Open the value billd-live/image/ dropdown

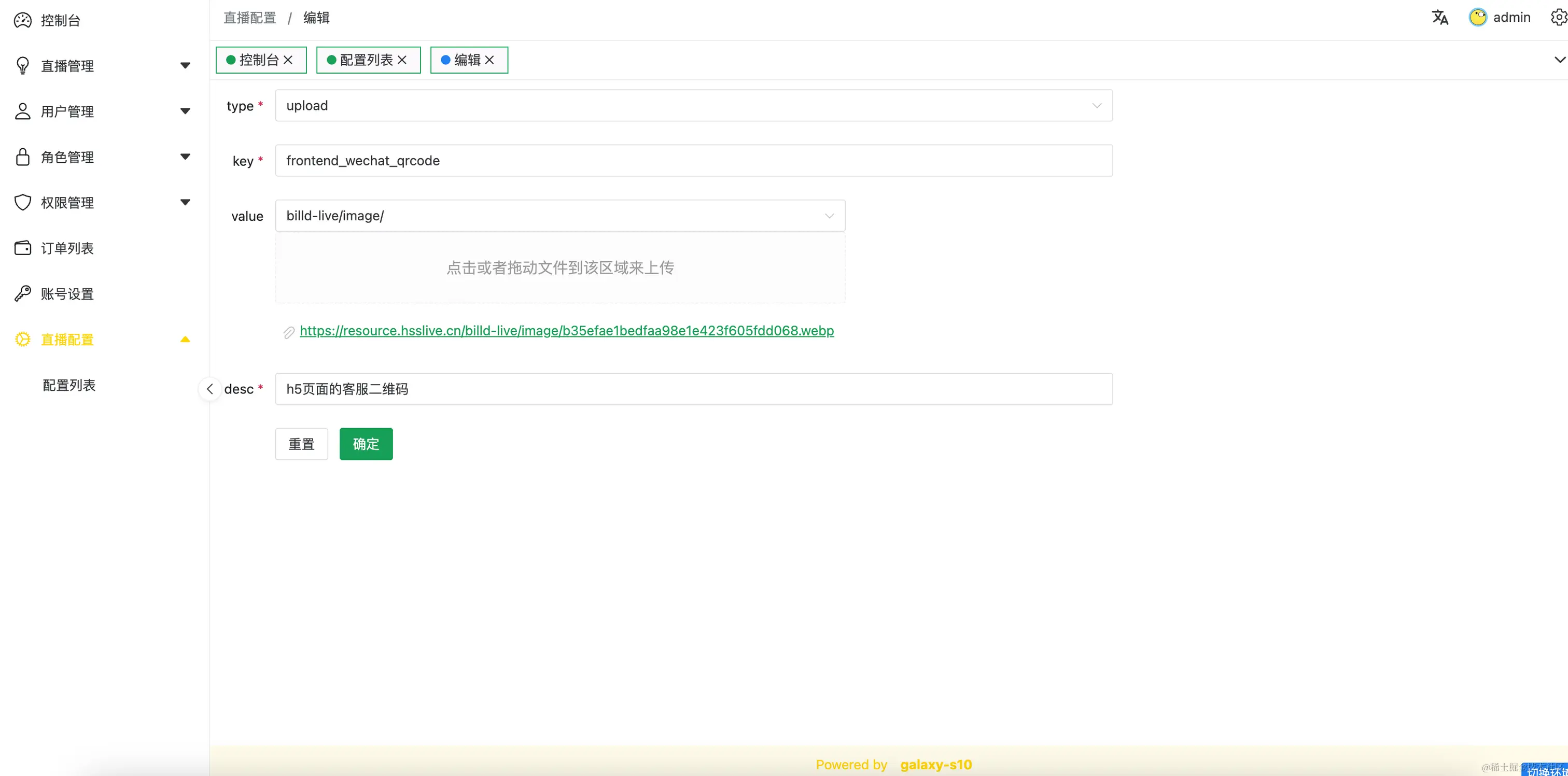(x=560, y=216)
